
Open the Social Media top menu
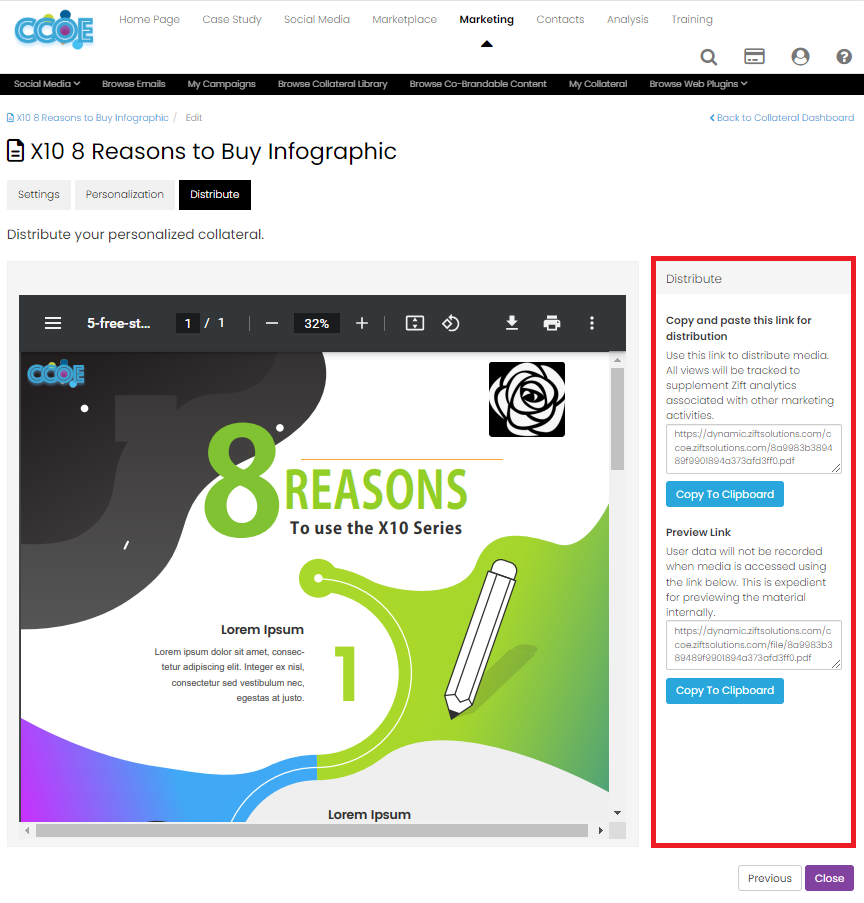316,20
